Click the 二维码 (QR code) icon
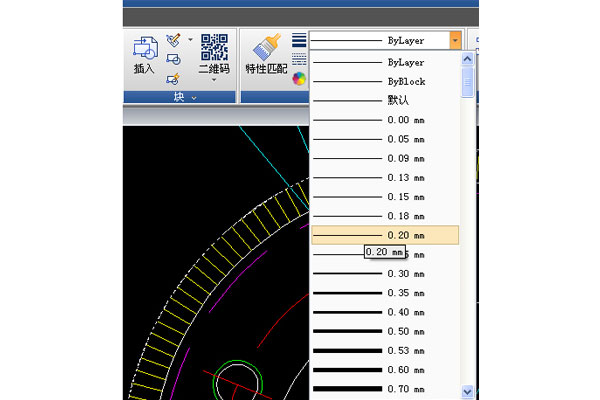Screen dimensions: 600x400 point(214,52)
